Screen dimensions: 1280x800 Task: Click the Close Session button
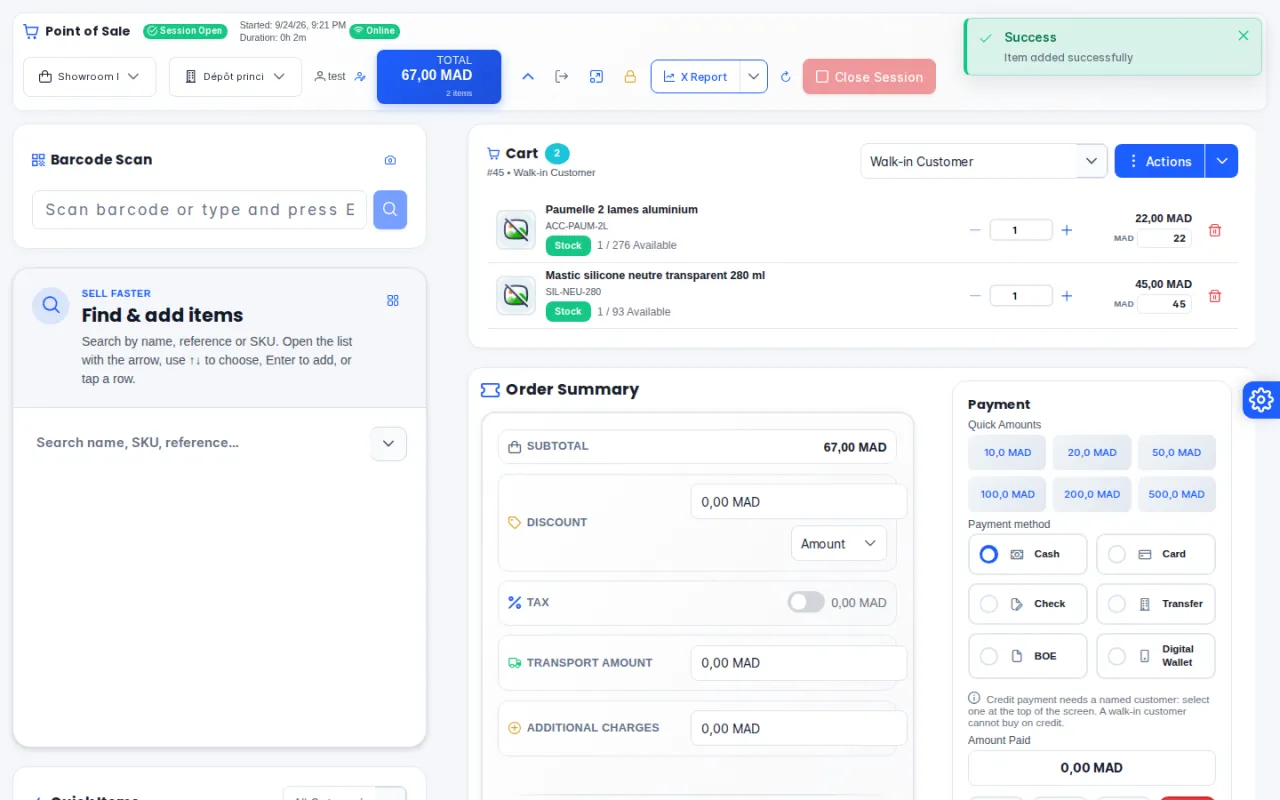click(x=869, y=77)
